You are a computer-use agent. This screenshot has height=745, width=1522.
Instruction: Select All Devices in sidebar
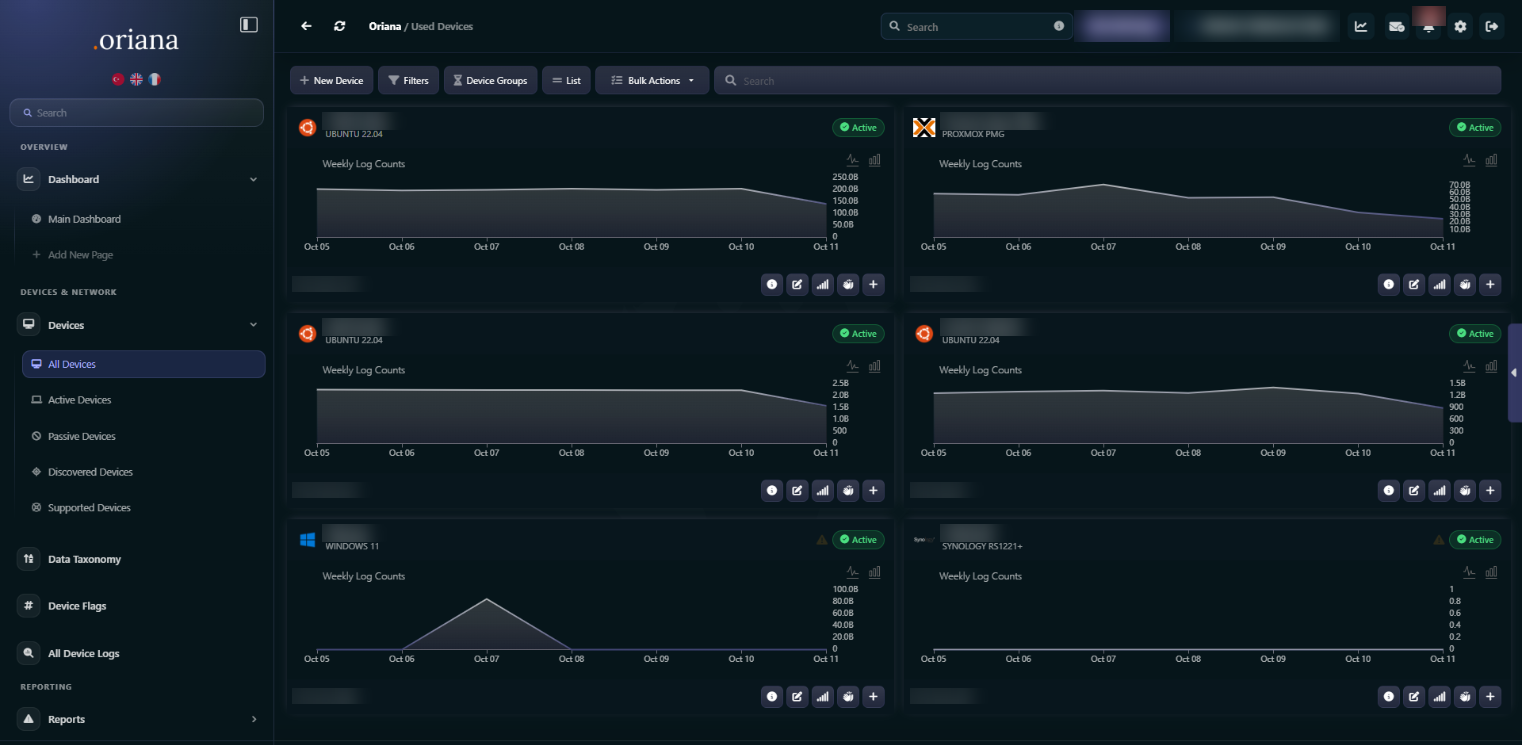point(143,364)
